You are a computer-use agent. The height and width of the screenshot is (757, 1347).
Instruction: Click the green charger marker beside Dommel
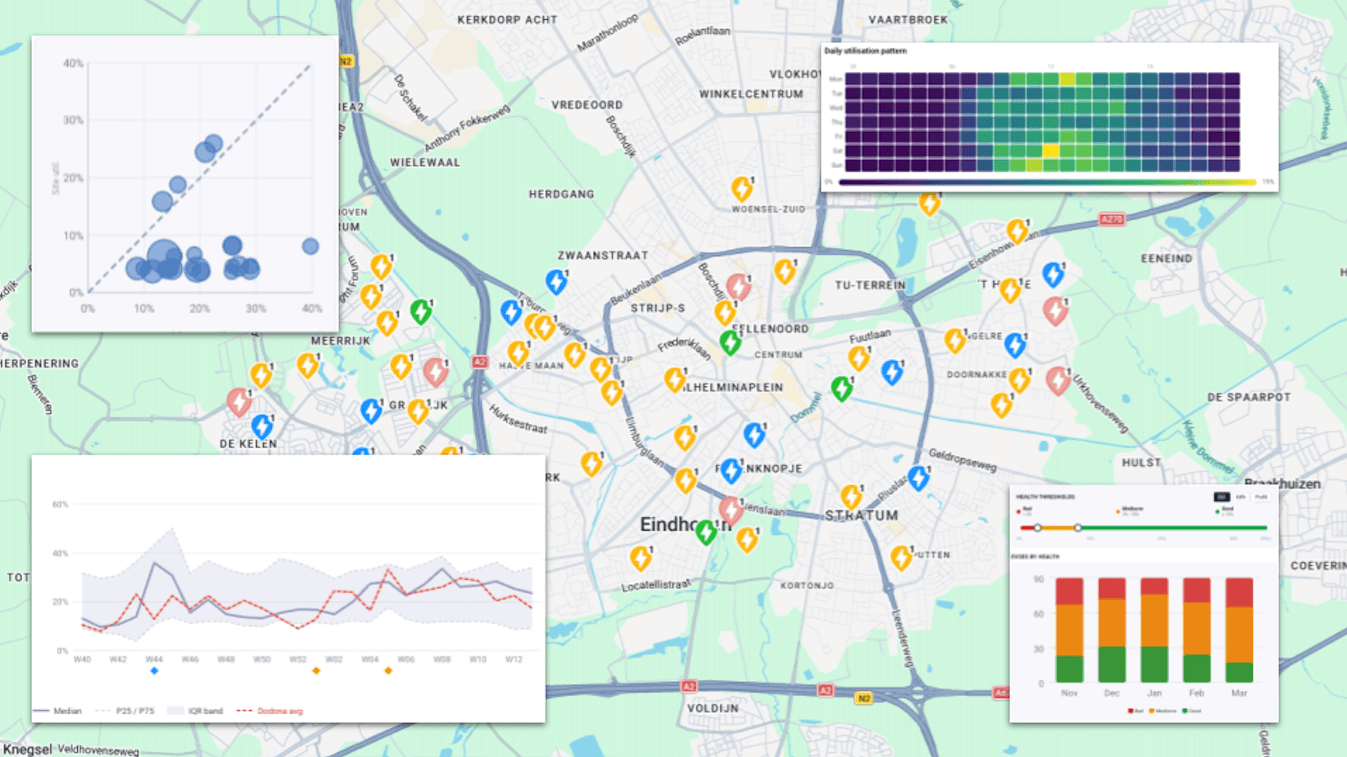[x=842, y=388]
